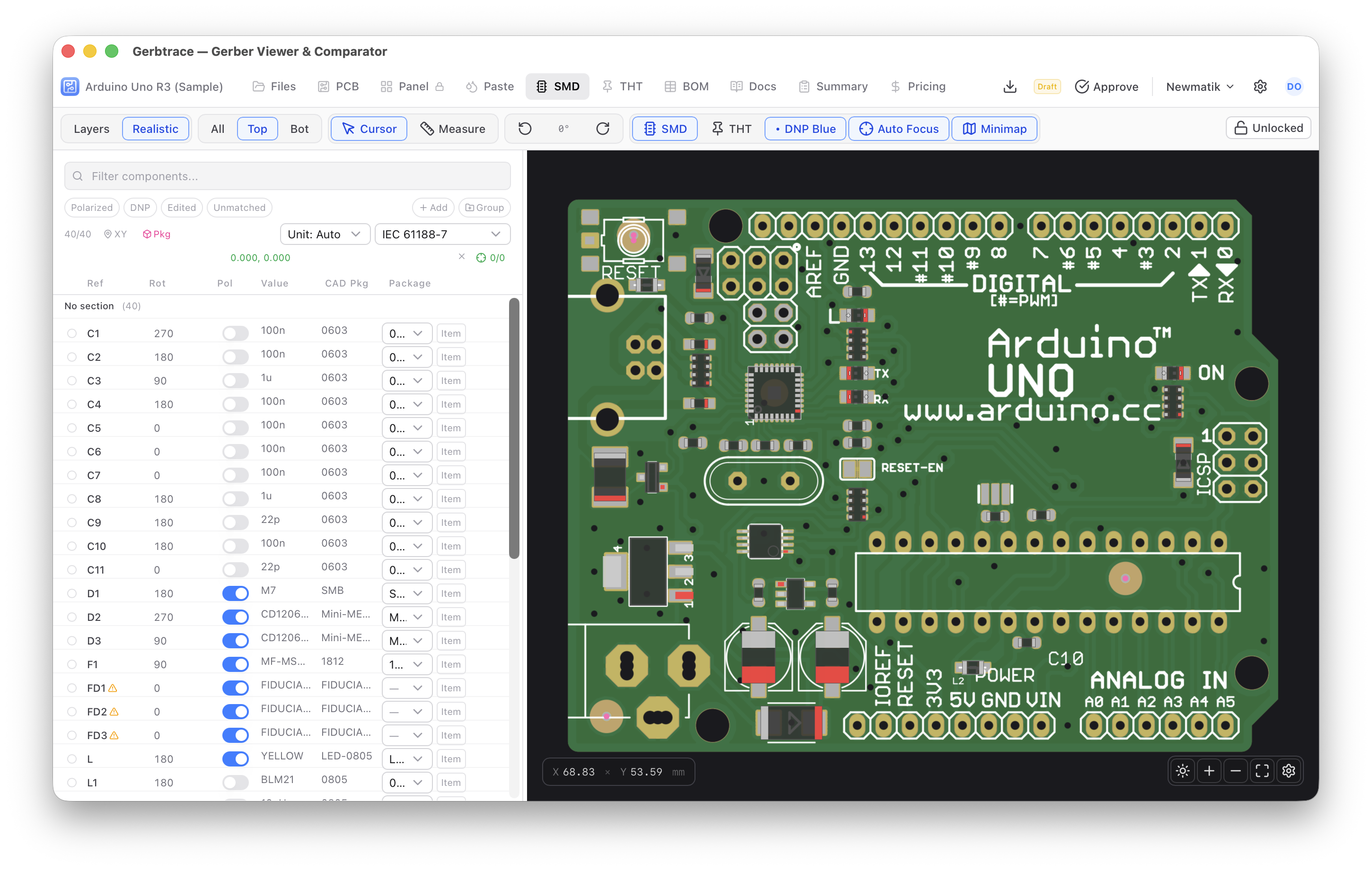Viewport: 1372px width, 871px height.
Task: Click the component list scrollbar
Action: pos(514,428)
